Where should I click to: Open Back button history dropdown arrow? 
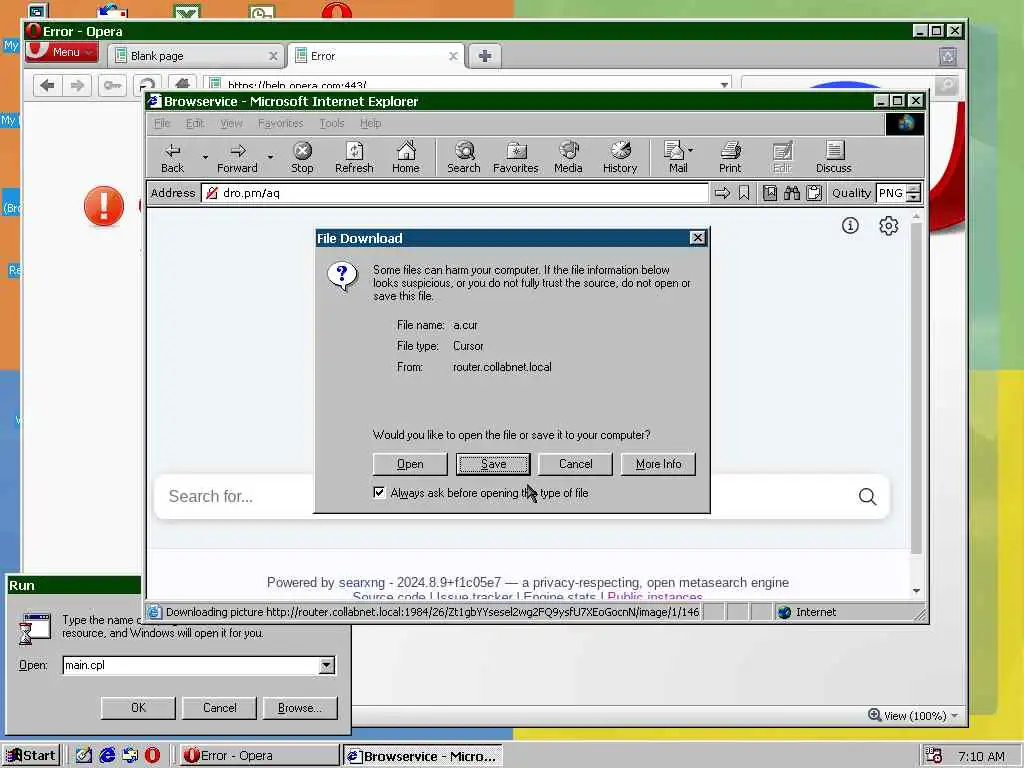pos(205,157)
